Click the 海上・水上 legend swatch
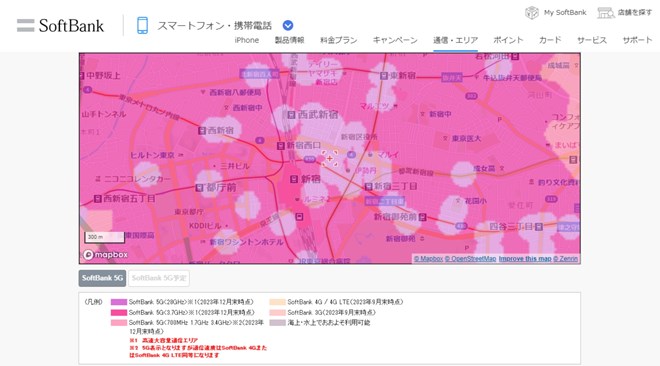This screenshot has height=366, width=660. 277,323
